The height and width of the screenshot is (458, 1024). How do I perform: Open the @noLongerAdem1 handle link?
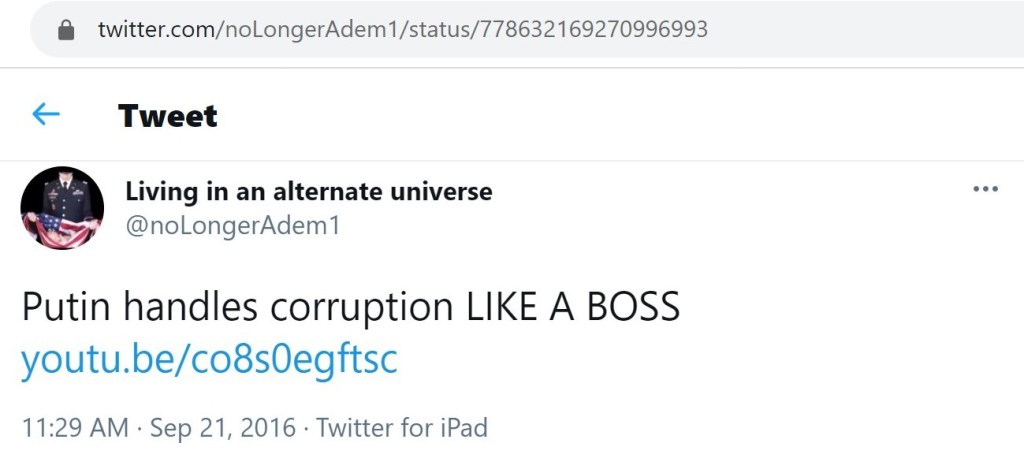click(x=233, y=226)
